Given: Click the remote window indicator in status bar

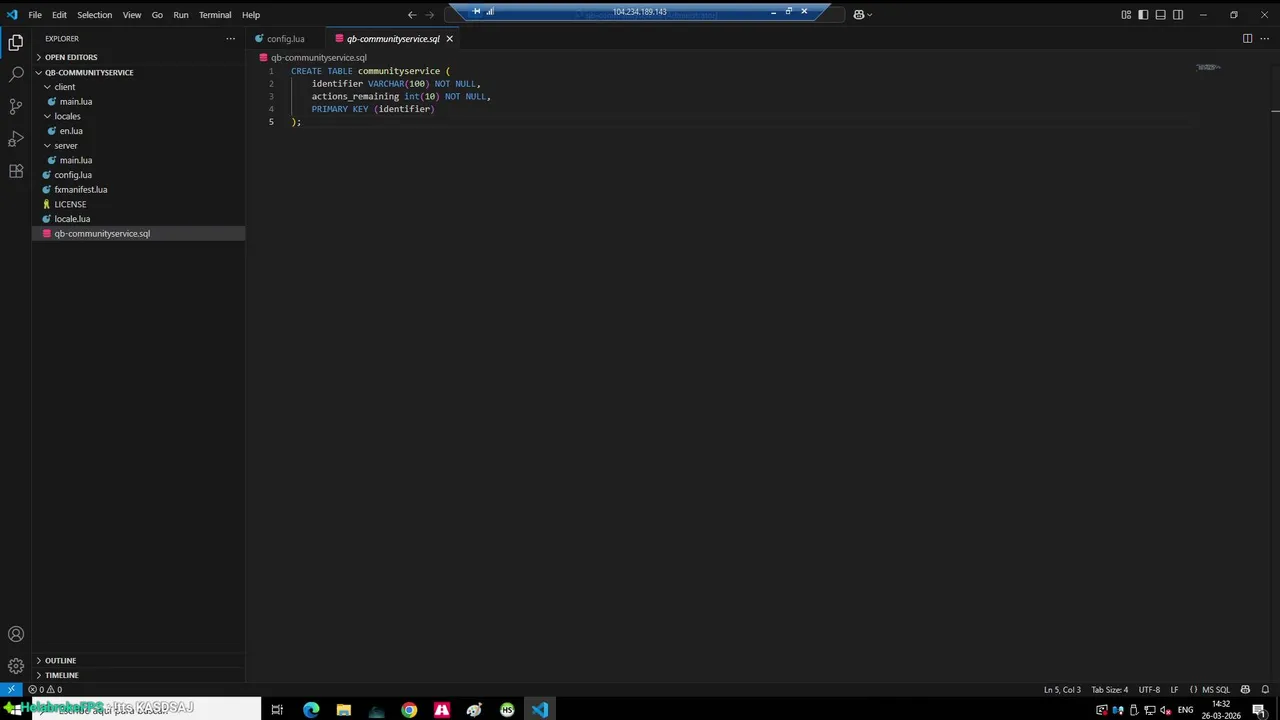Looking at the screenshot, I should tap(11, 690).
